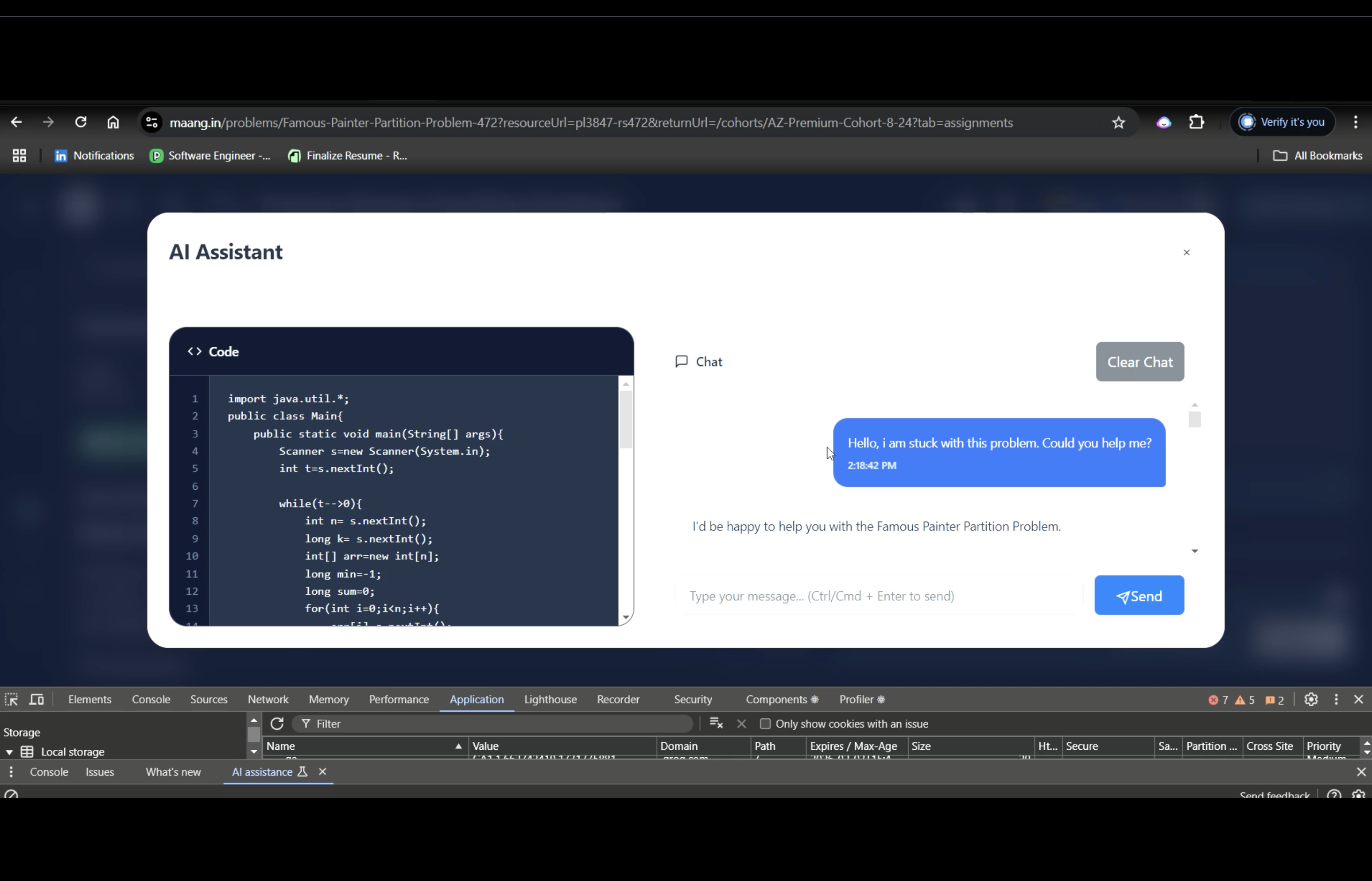
Task: Click the DevTools inspect element icon
Action: point(11,699)
